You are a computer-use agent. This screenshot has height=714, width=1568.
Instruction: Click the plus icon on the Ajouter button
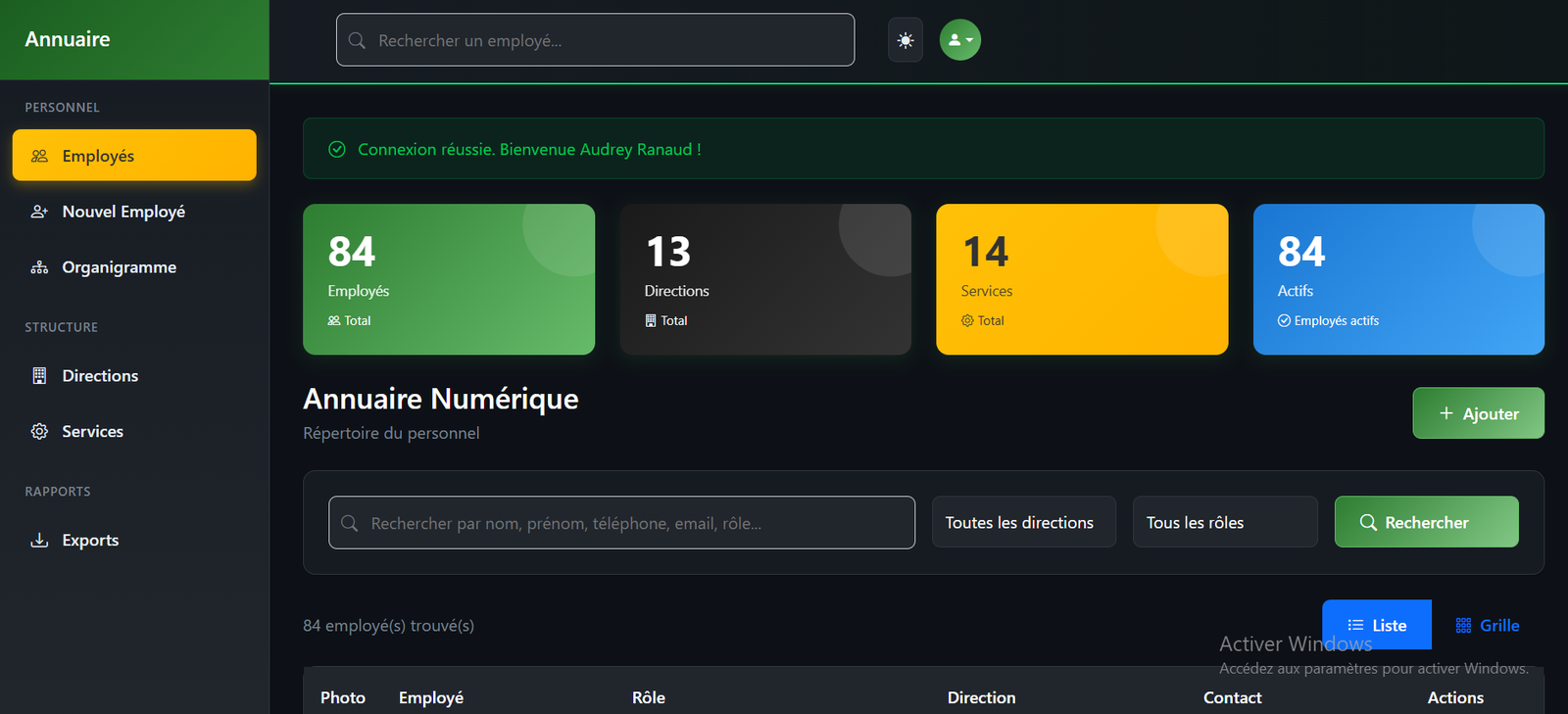tap(1446, 413)
